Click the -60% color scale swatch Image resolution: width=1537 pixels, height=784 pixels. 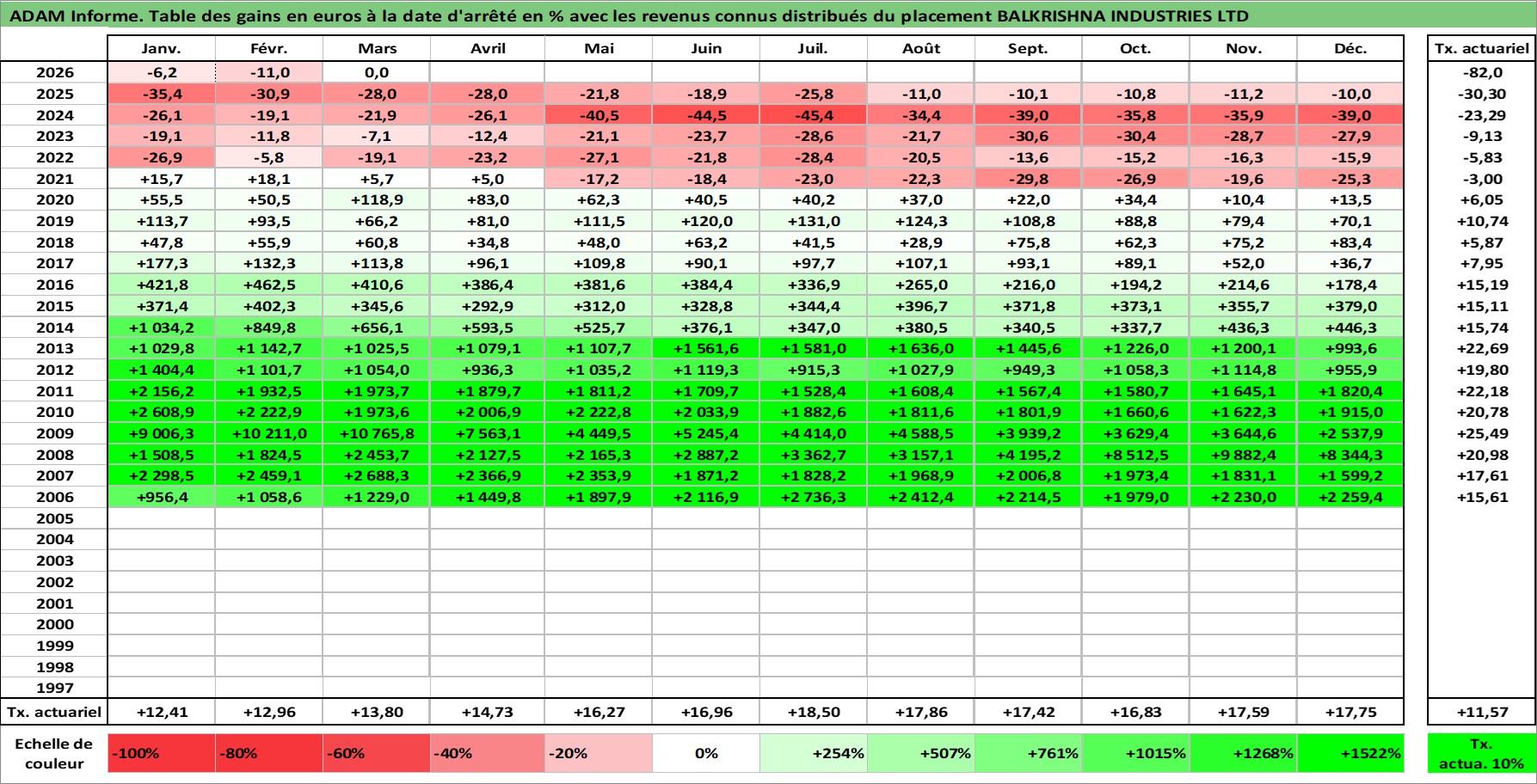377,753
